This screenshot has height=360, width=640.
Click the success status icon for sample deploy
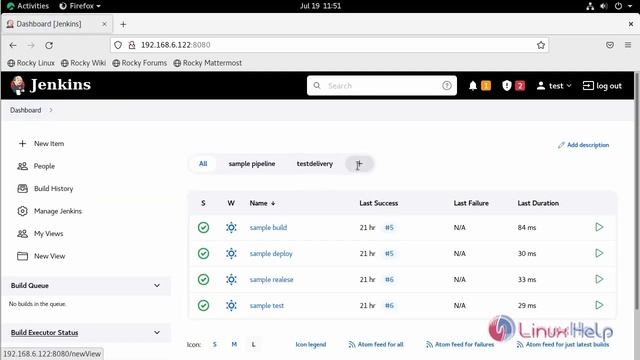click(x=203, y=253)
